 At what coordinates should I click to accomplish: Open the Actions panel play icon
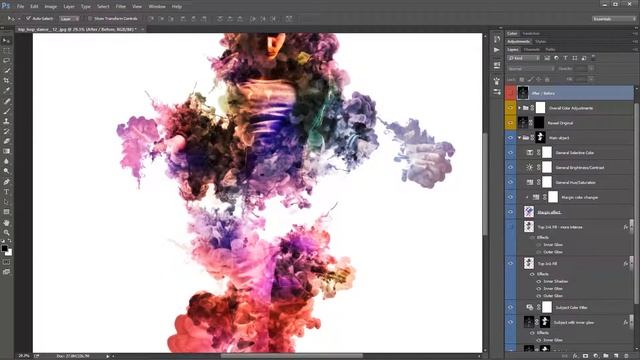[x=497, y=50]
